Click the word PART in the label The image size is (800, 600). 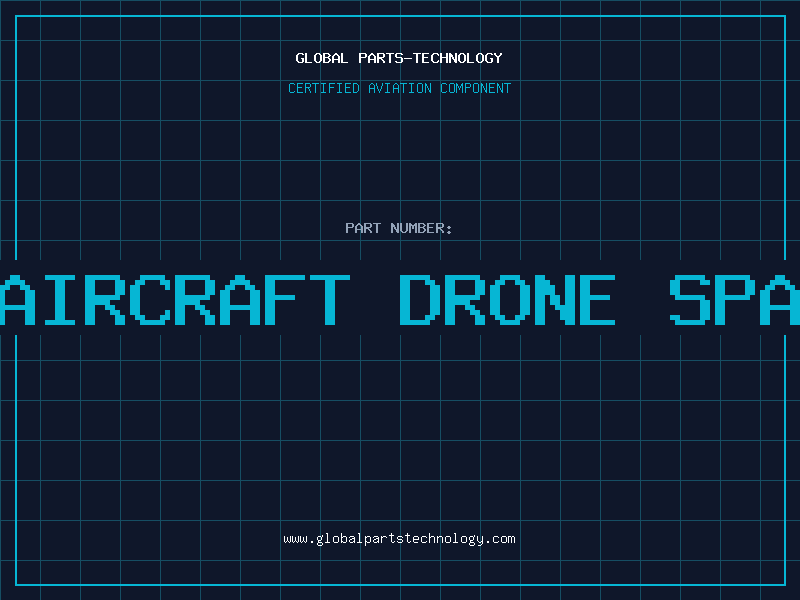tap(363, 228)
